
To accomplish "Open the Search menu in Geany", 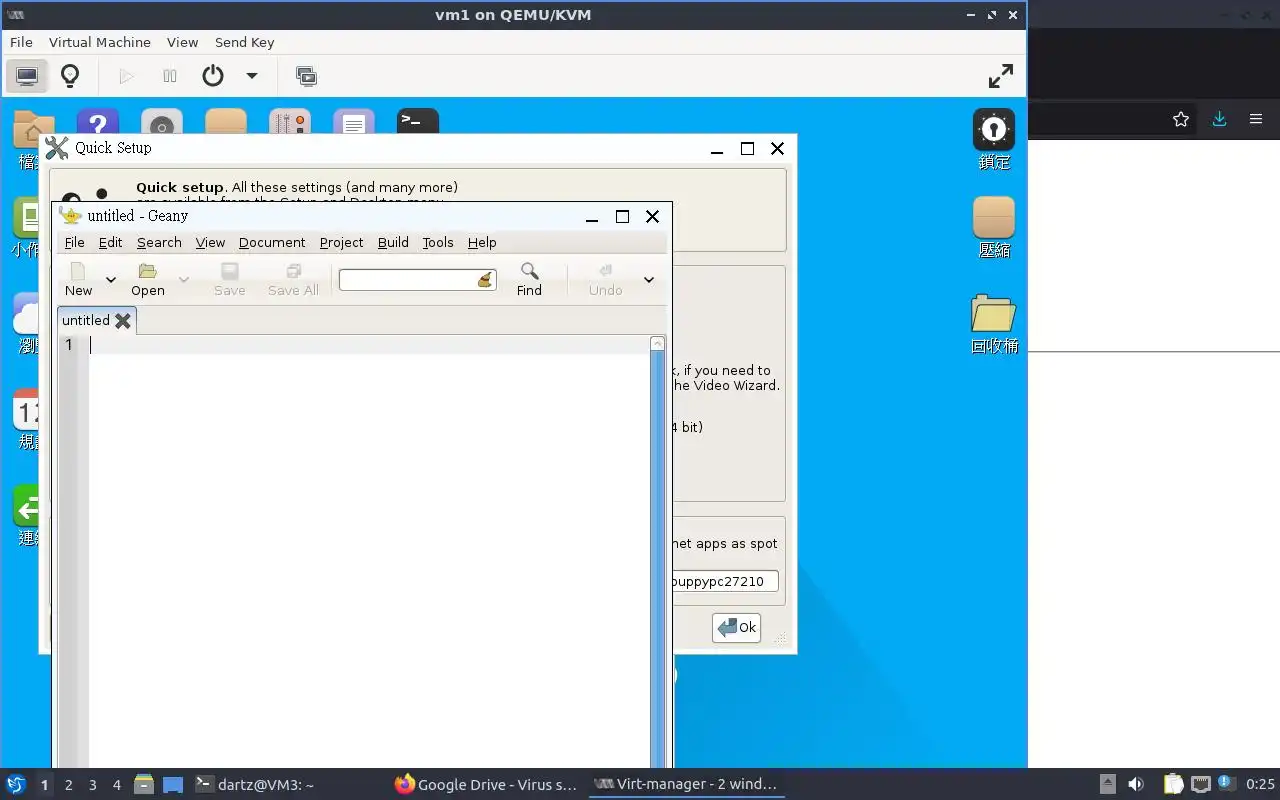I will [159, 242].
